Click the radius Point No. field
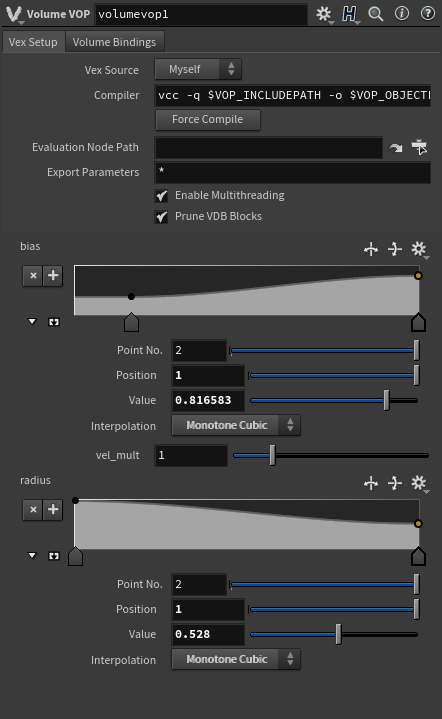The image size is (442, 719). point(199,585)
